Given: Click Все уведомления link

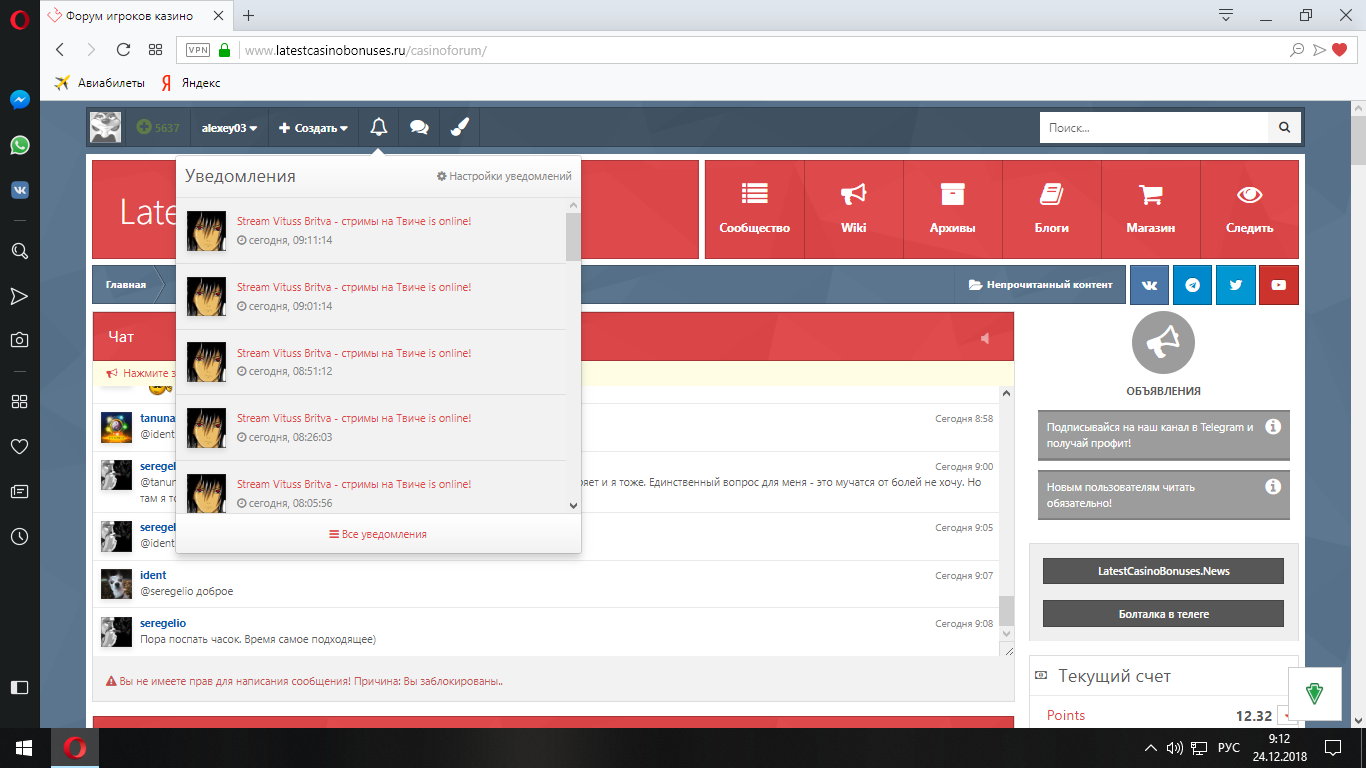Looking at the screenshot, I should (378, 534).
